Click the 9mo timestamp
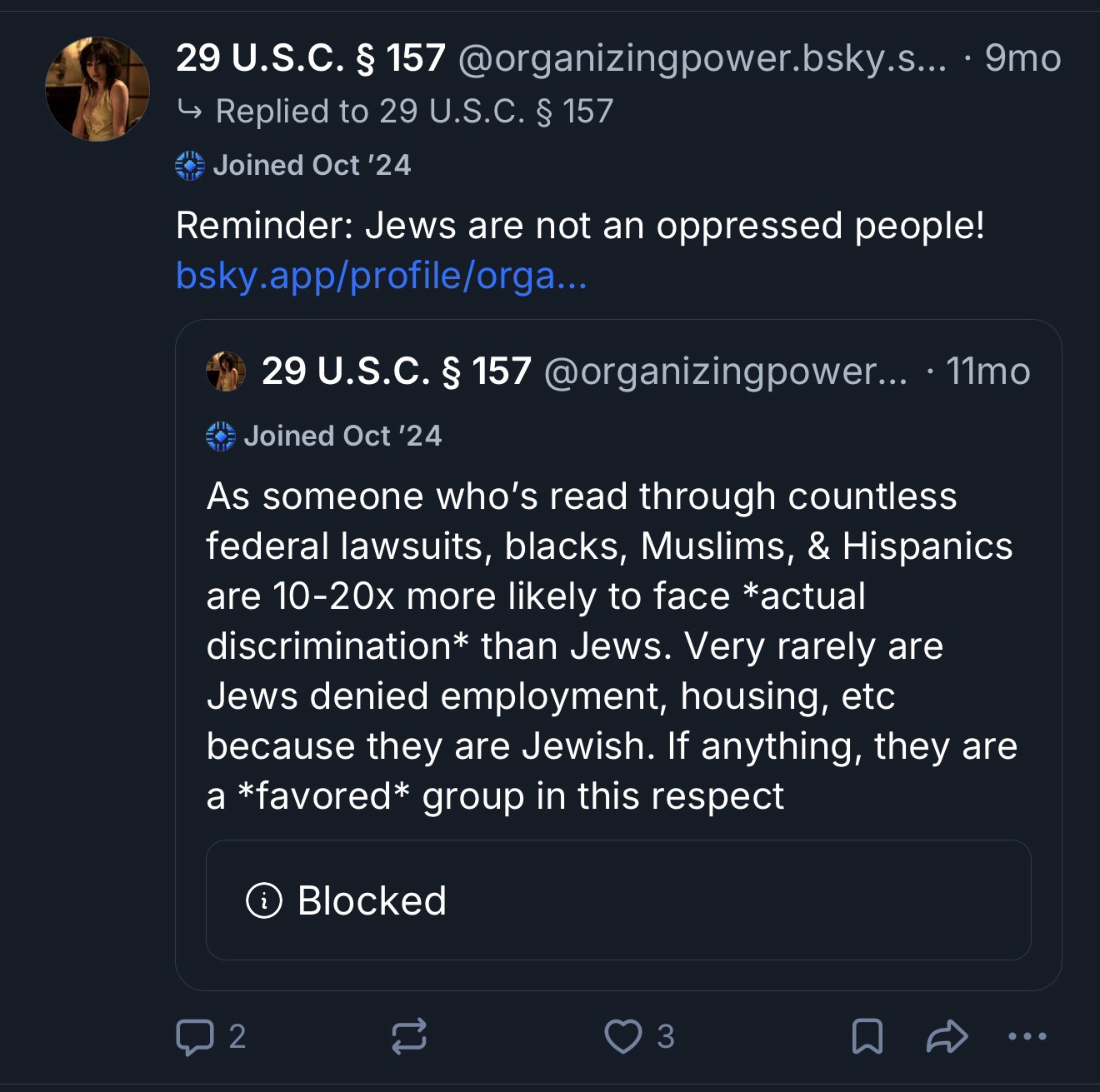The image size is (1100, 1092). pos(1022,58)
